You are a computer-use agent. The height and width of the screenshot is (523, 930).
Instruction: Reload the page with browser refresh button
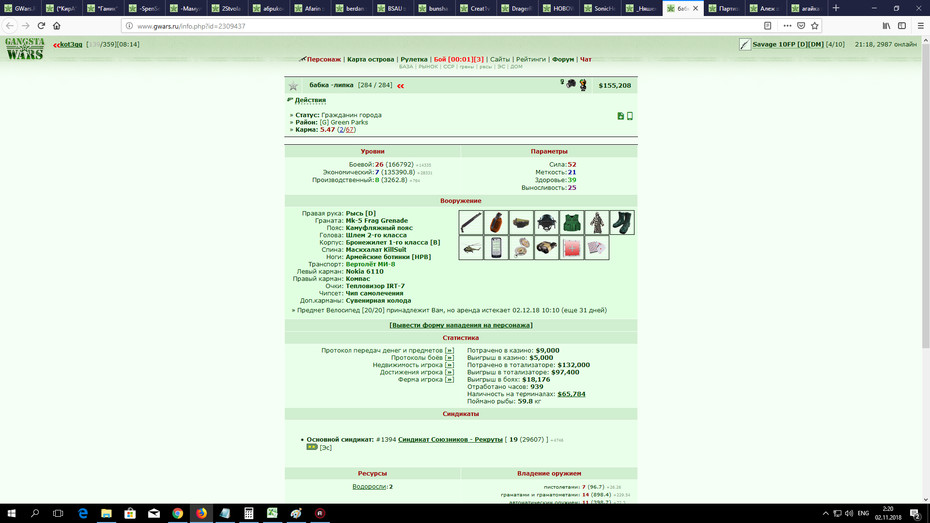pos(41,25)
